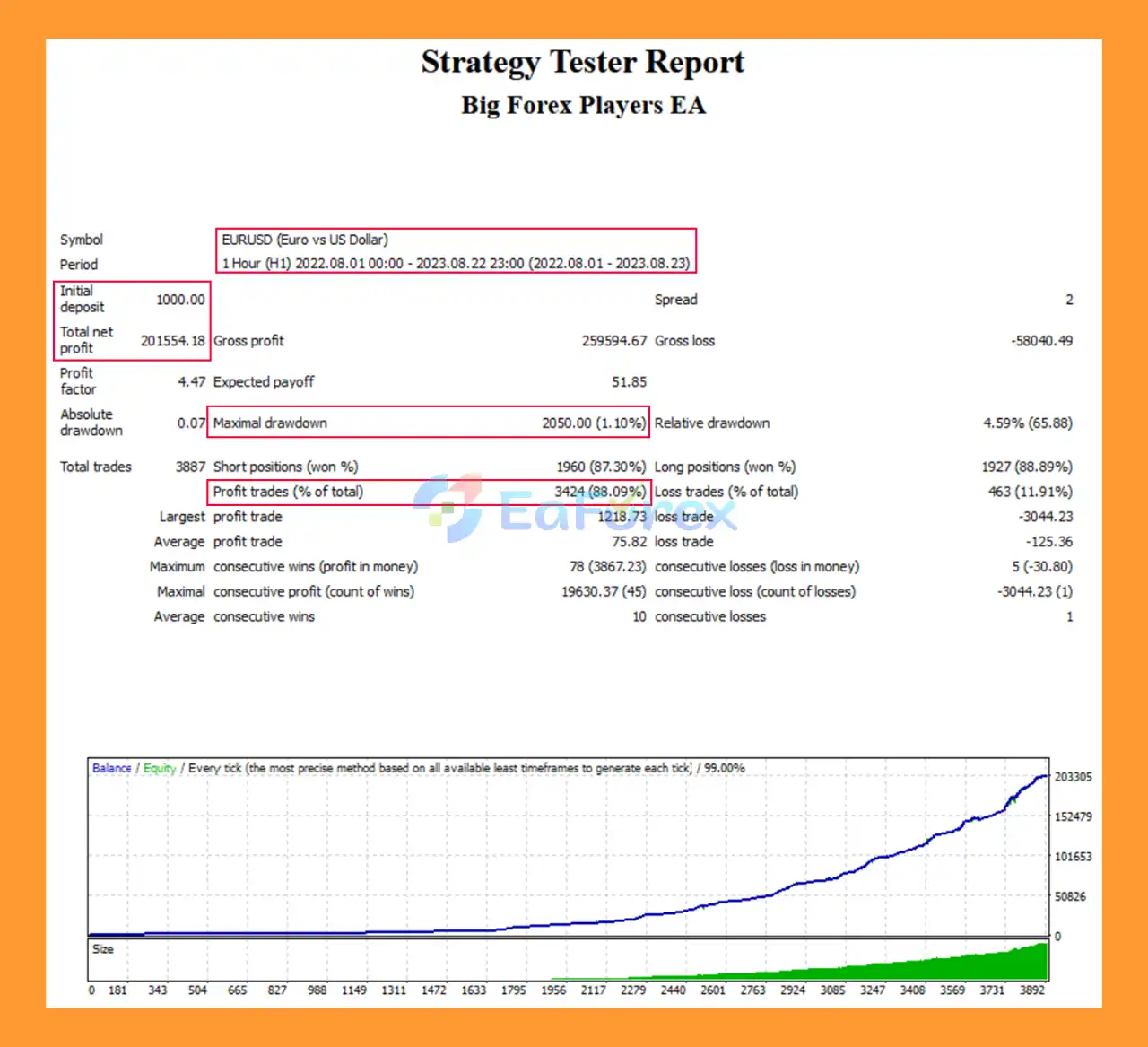Select the Gross profit value 259594.67
The image size is (1148, 1047).
coord(613,341)
